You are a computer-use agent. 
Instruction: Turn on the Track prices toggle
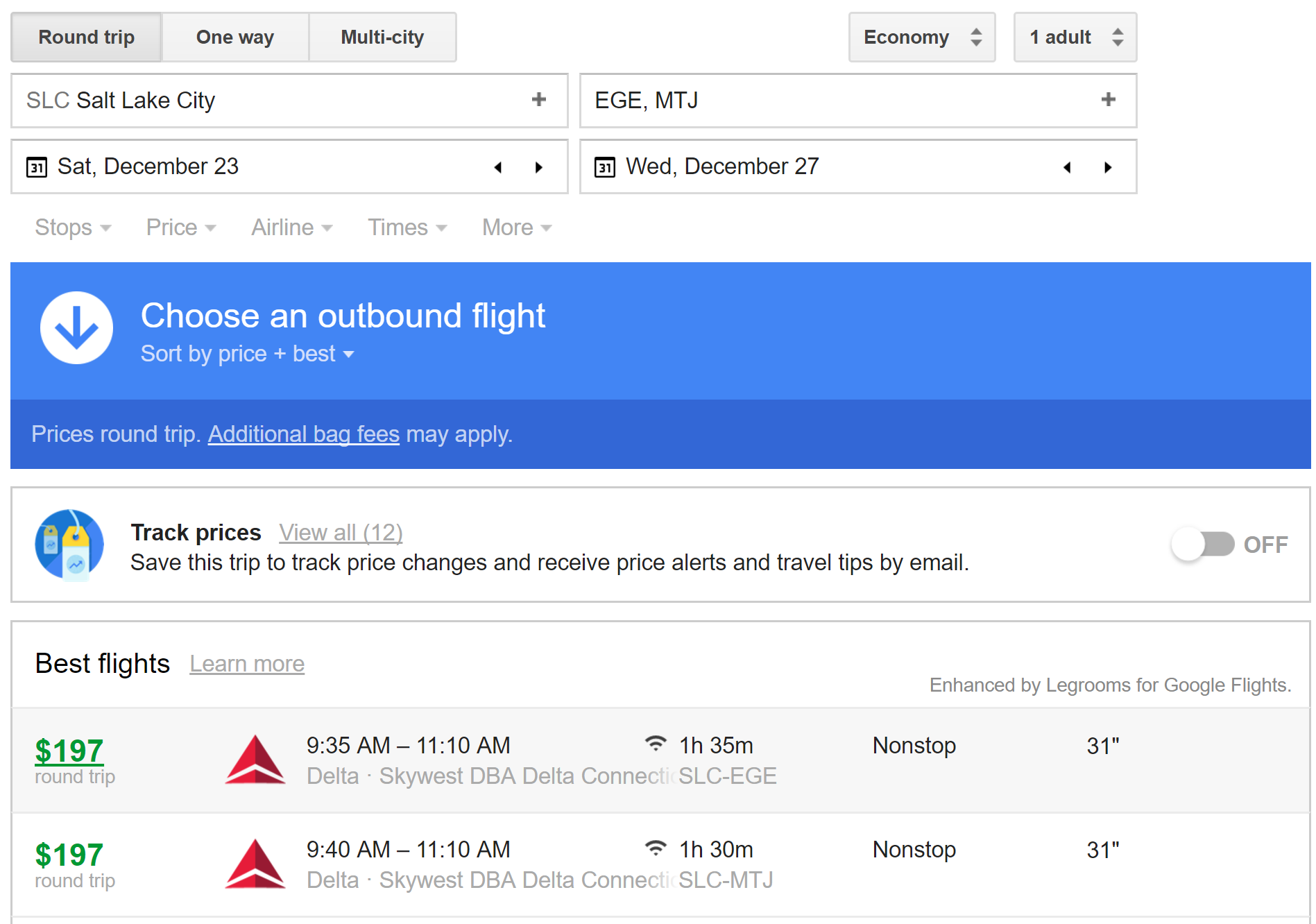click(x=1203, y=545)
